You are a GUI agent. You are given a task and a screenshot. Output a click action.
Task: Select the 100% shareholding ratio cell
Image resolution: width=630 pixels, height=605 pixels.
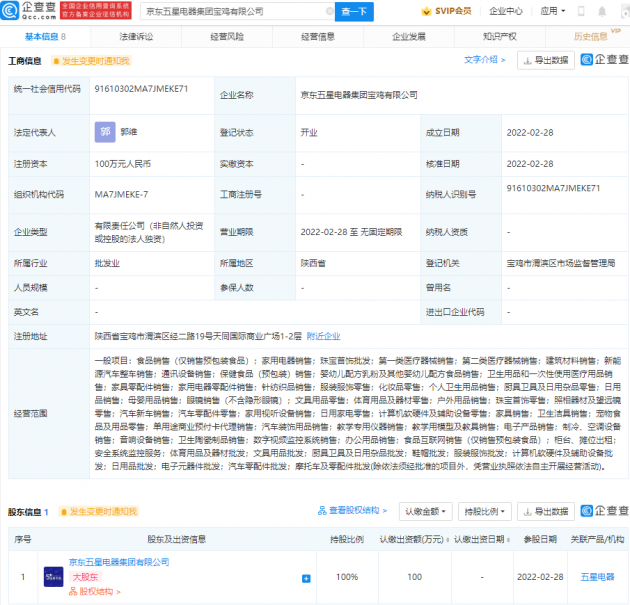coord(347,577)
